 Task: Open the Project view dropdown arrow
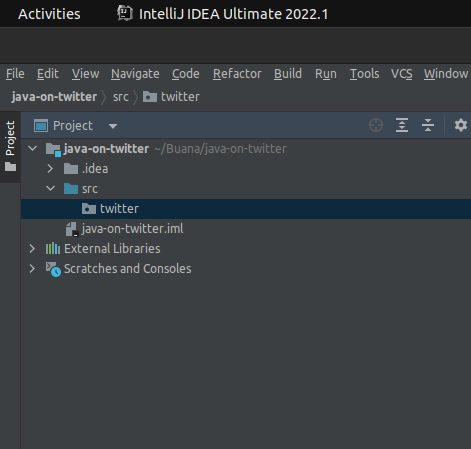113,126
